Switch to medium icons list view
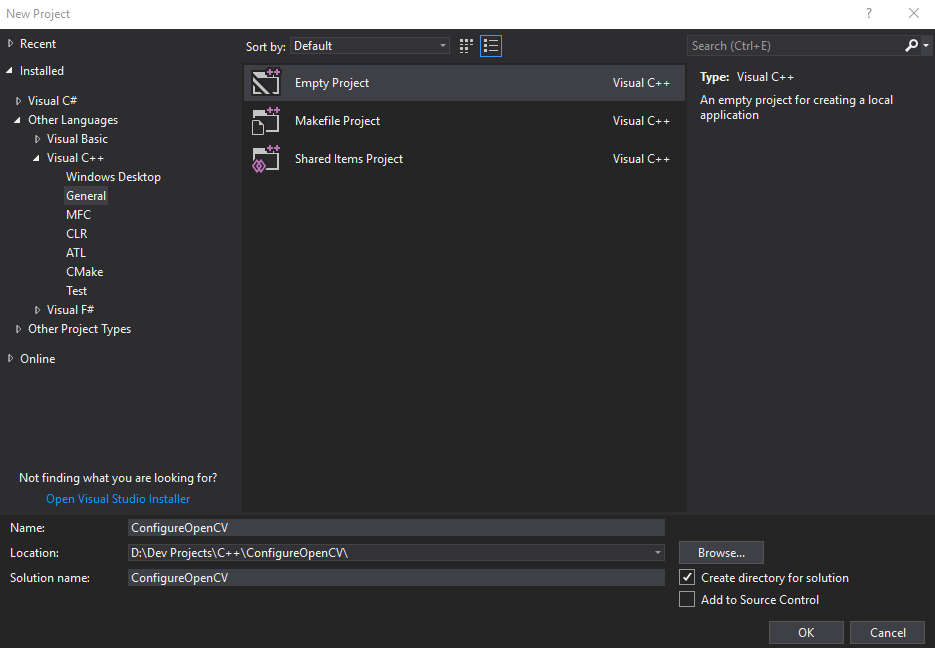 (x=490, y=46)
